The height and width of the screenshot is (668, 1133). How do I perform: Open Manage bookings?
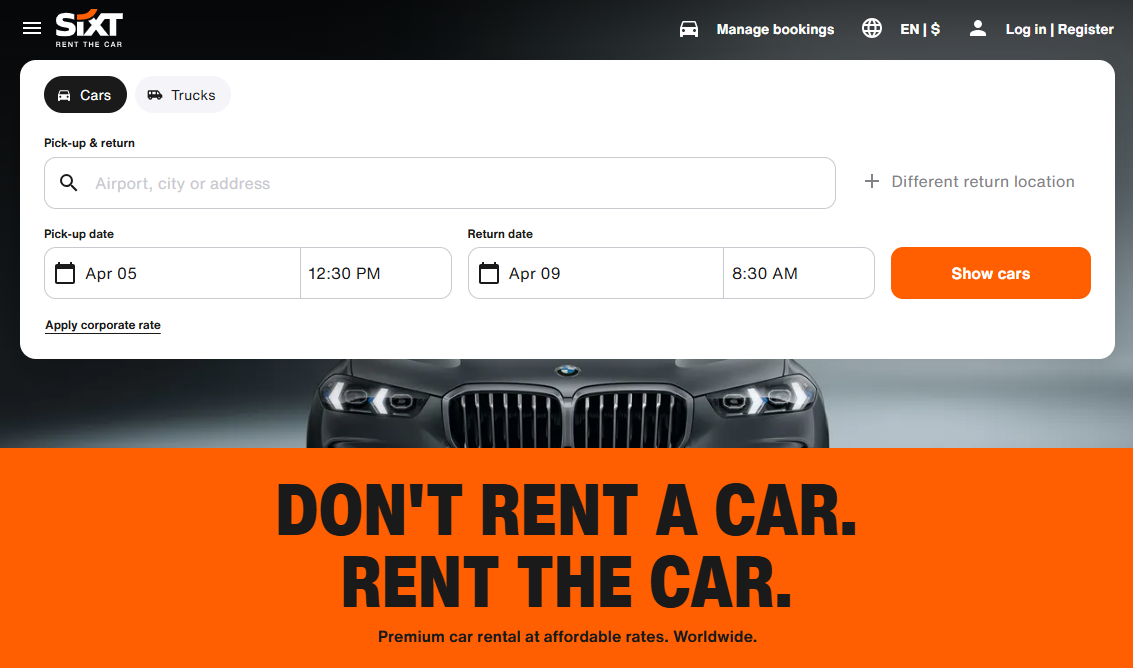pos(775,29)
